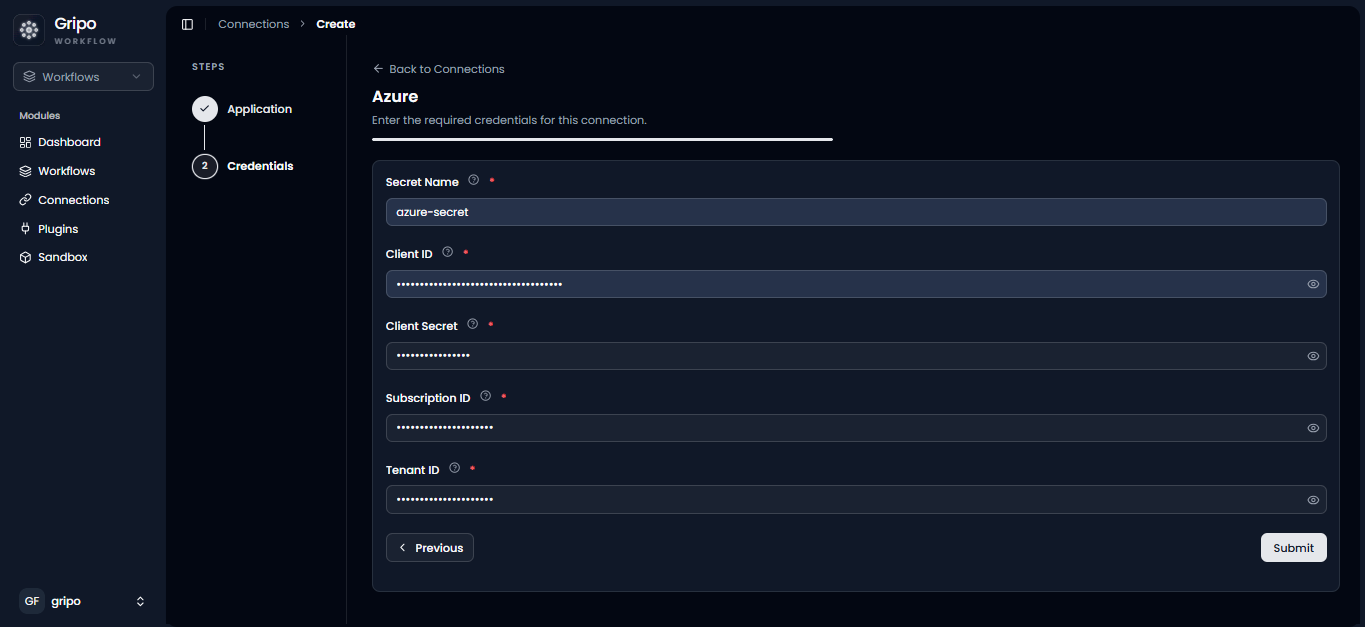
Task: Show the Client ID value
Action: (x=1313, y=284)
